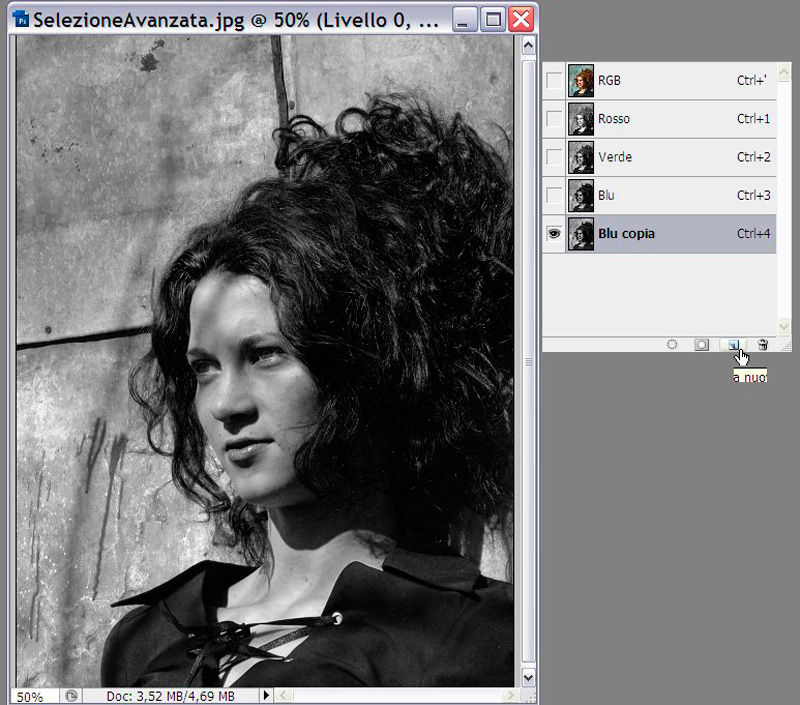Screen dimensions: 800x705
Task: Hide the Blu copia channel eye
Action: coord(553,234)
